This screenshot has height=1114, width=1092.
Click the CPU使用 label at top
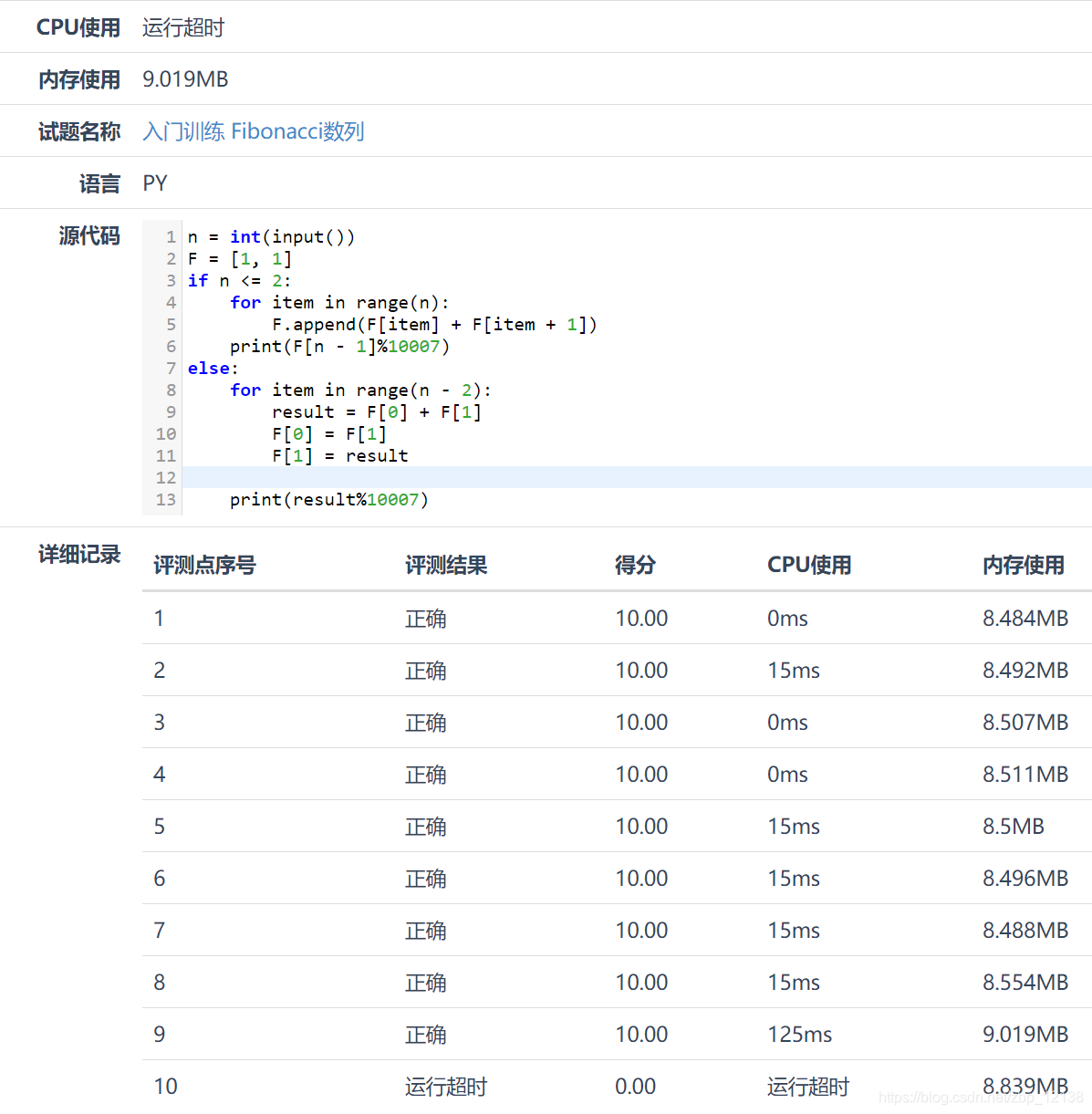point(78,27)
